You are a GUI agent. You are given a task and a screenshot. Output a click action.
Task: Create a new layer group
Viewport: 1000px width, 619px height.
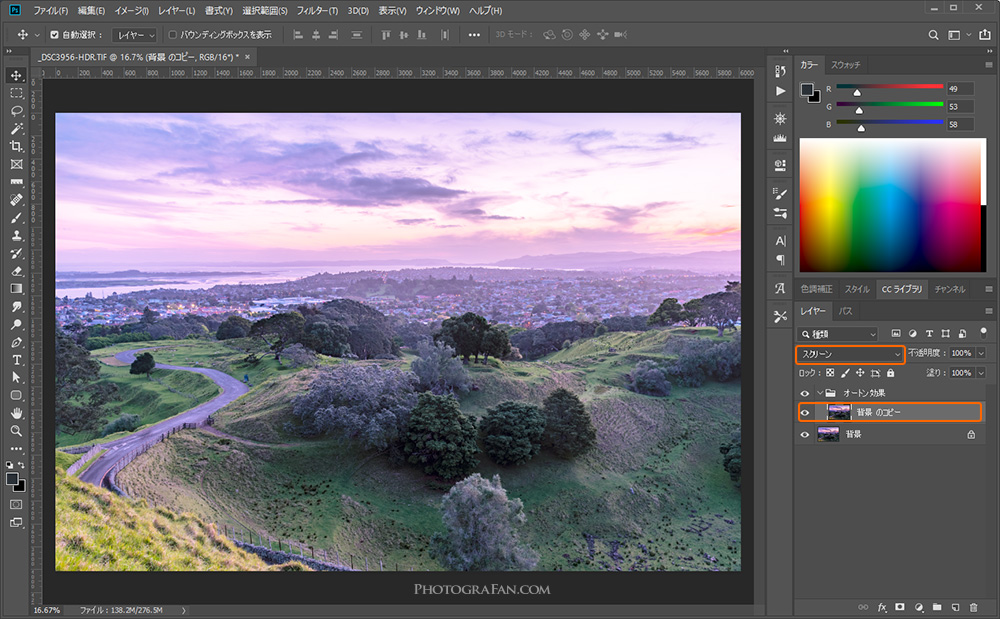click(937, 607)
